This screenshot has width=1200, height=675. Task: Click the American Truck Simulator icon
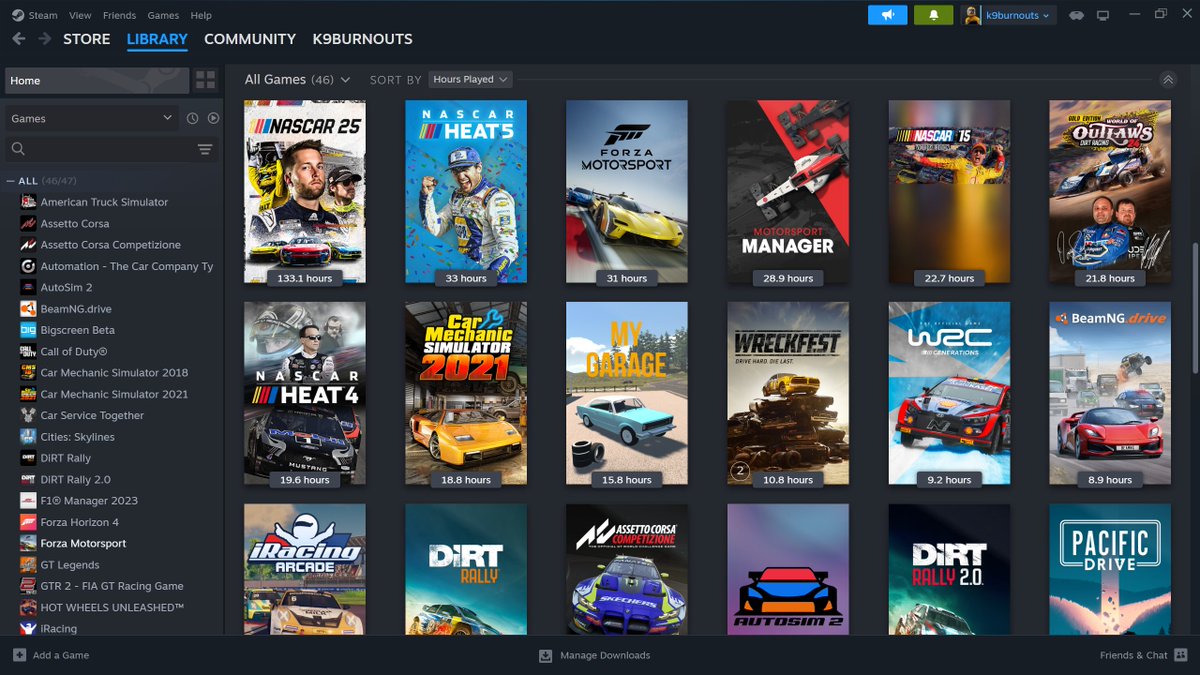[28, 202]
